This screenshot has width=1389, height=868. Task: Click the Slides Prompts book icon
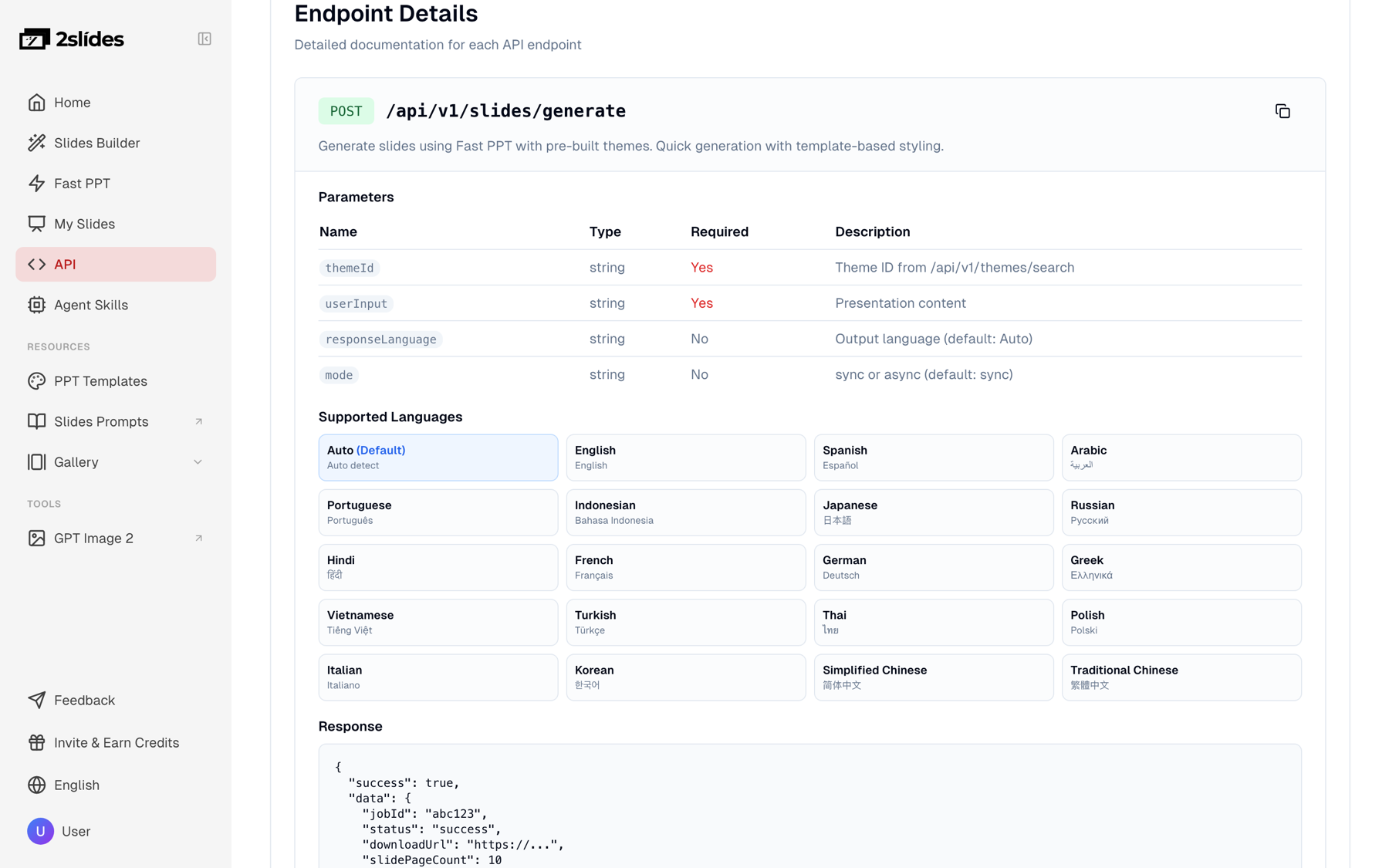(x=36, y=421)
